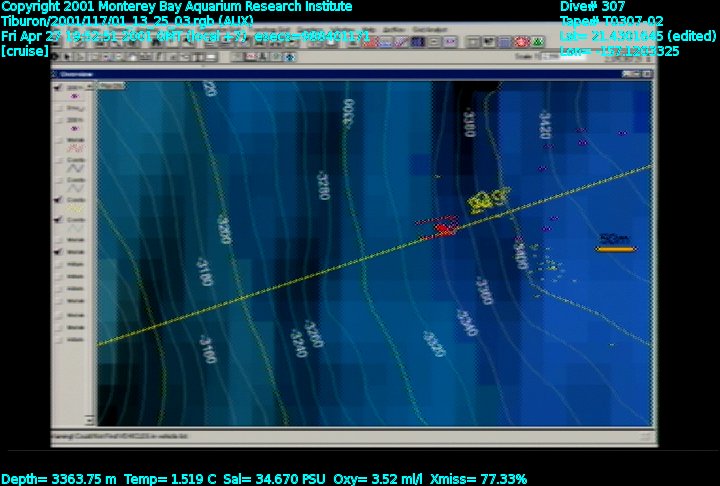Click the red starburst toolbar icon

pos(522,42)
